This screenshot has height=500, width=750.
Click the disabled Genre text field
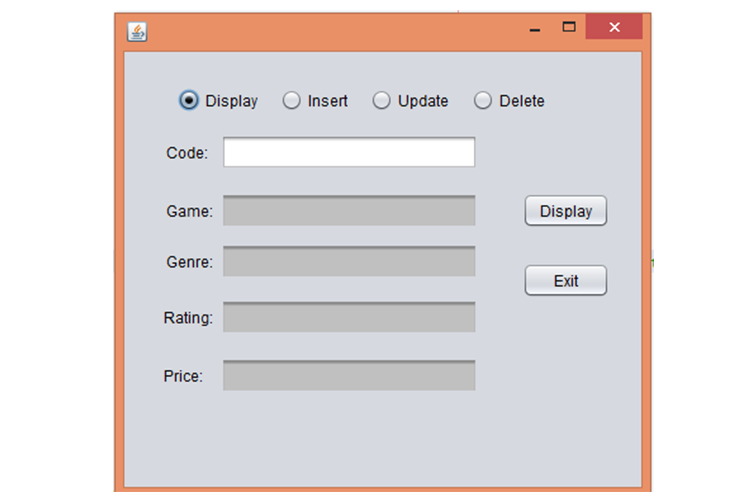pos(349,261)
